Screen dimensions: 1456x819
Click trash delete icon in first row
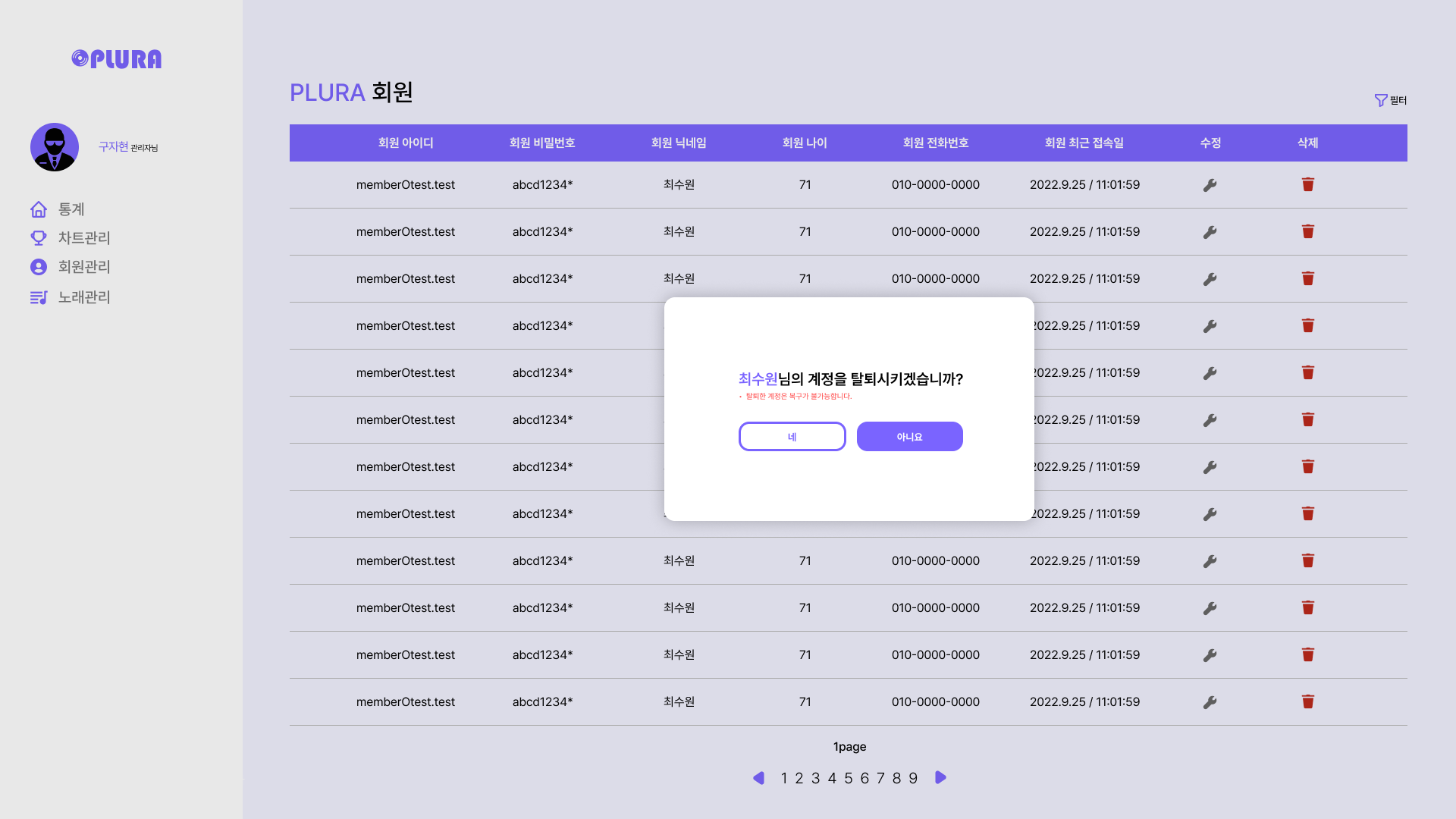[1308, 185]
